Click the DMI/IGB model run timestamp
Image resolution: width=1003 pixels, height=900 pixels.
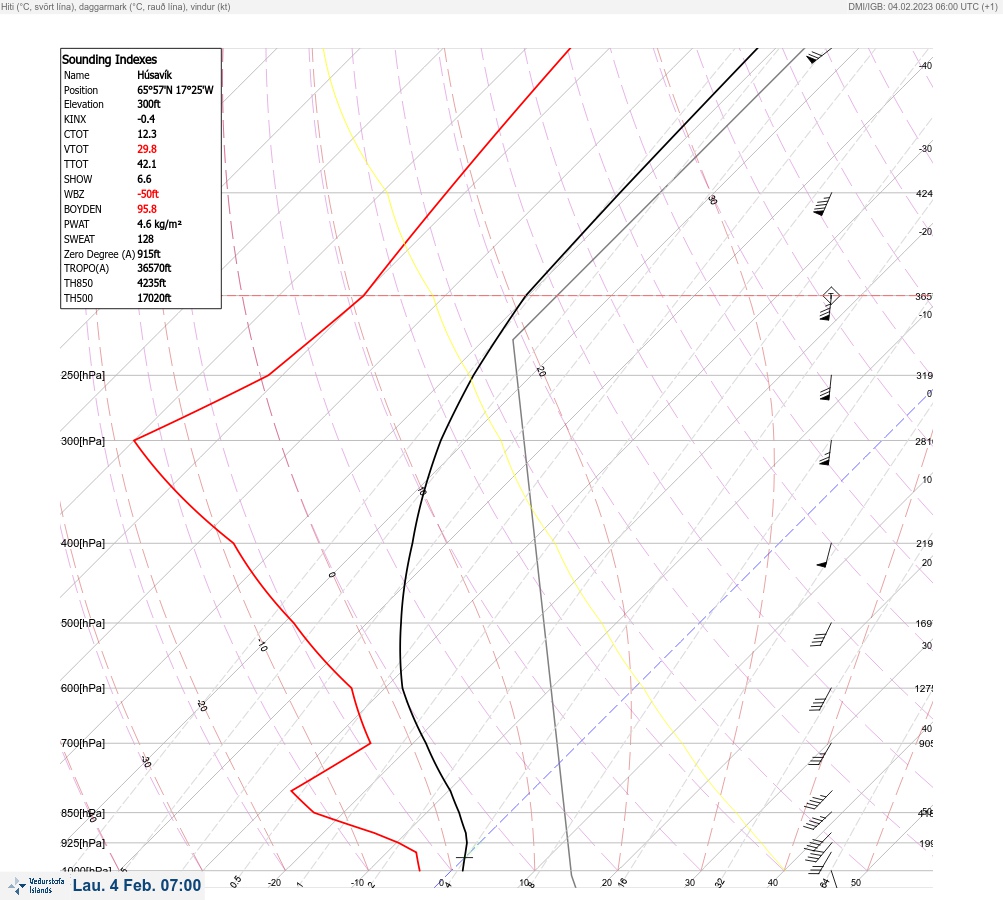(923, 6)
